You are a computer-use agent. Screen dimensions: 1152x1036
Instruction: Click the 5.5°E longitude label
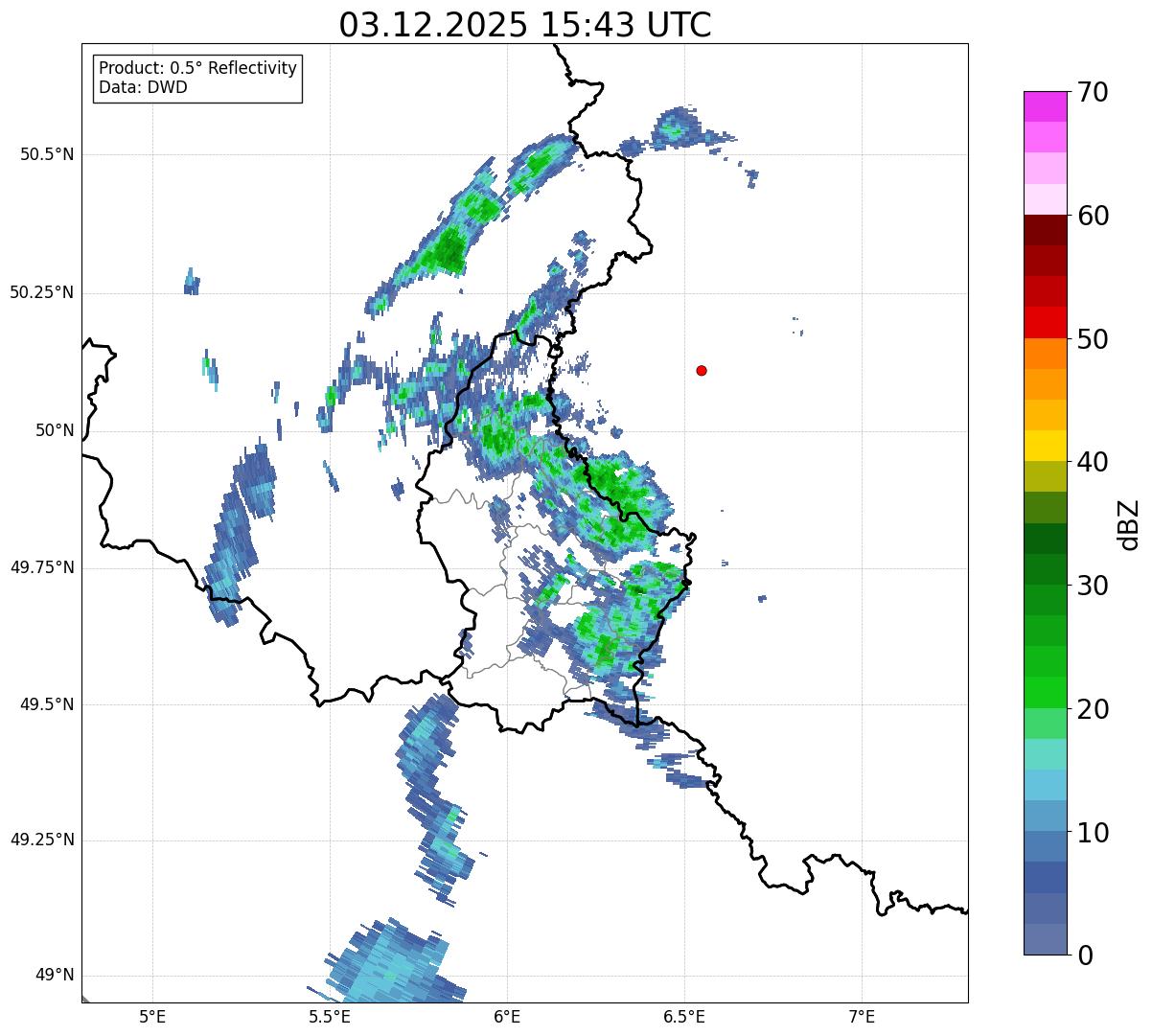coord(330,1016)
